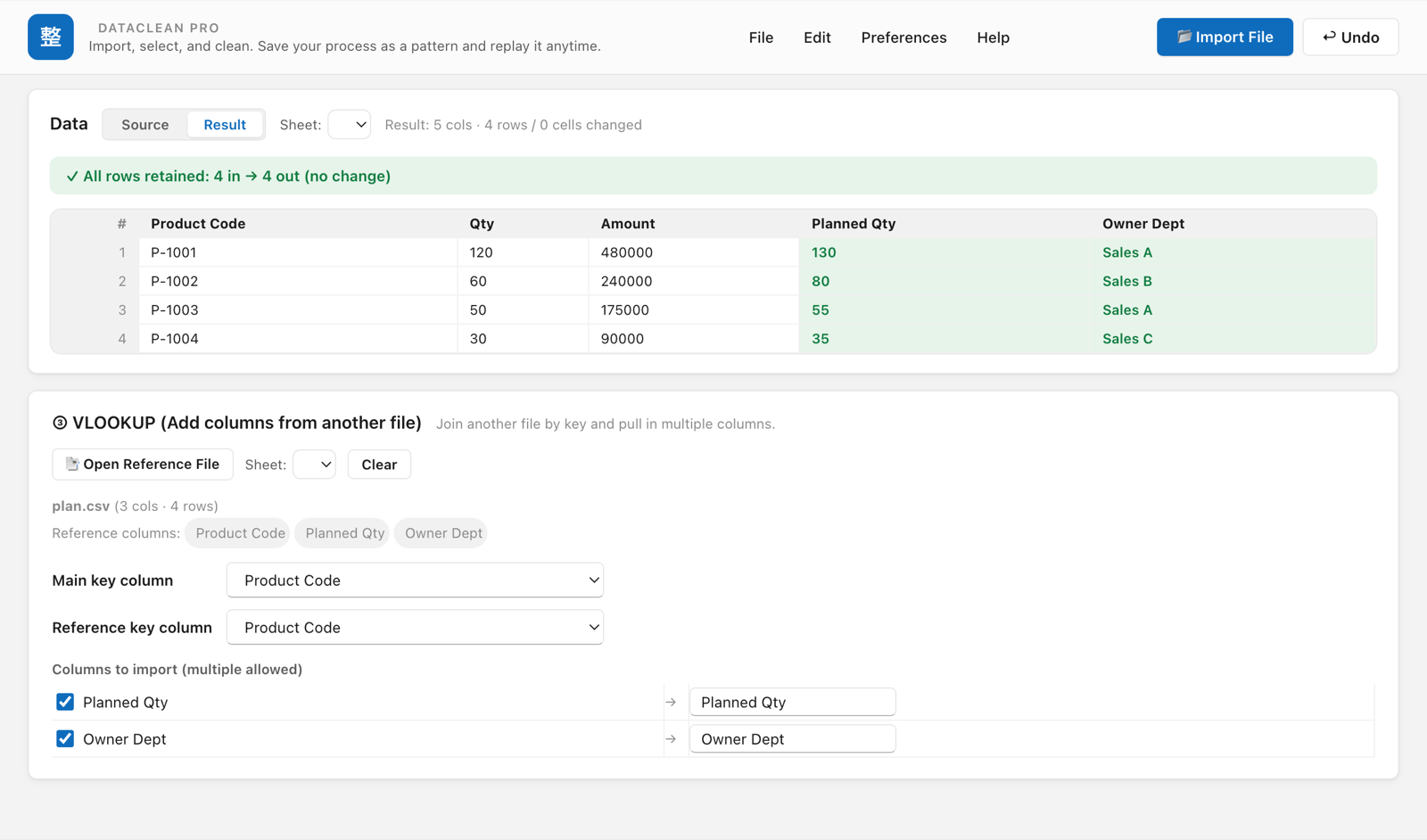The image size is (1427, 840).
Task: Click the Planned Qty reference column chip
Action: point(344,533)
